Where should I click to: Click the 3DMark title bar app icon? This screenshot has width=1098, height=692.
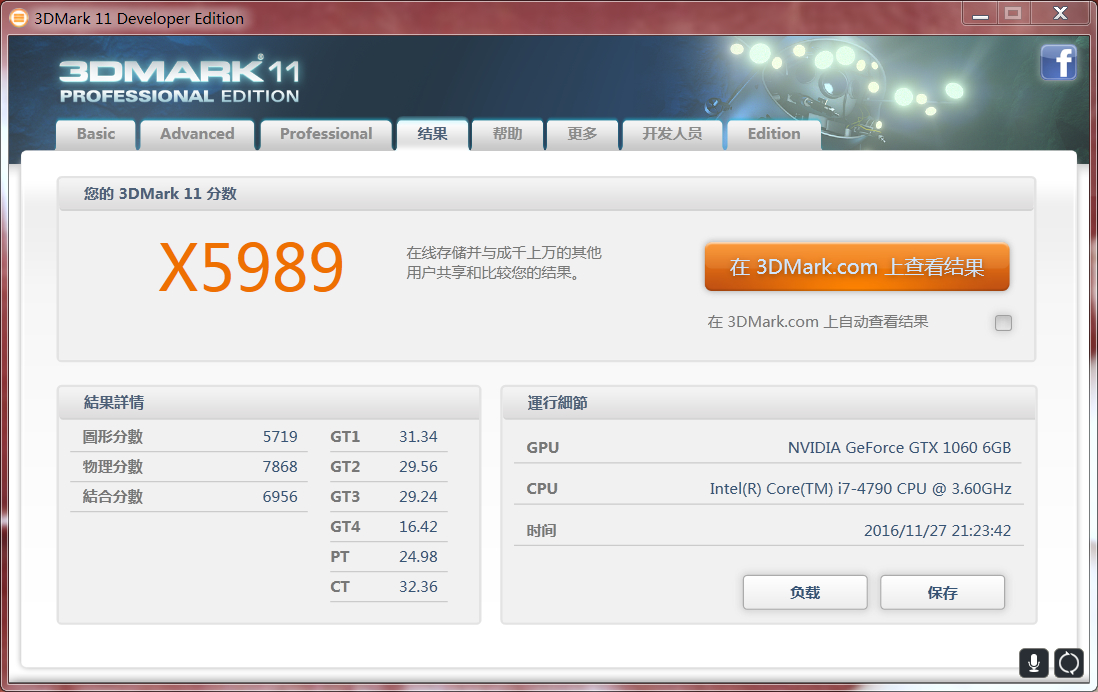pos(18,18)
